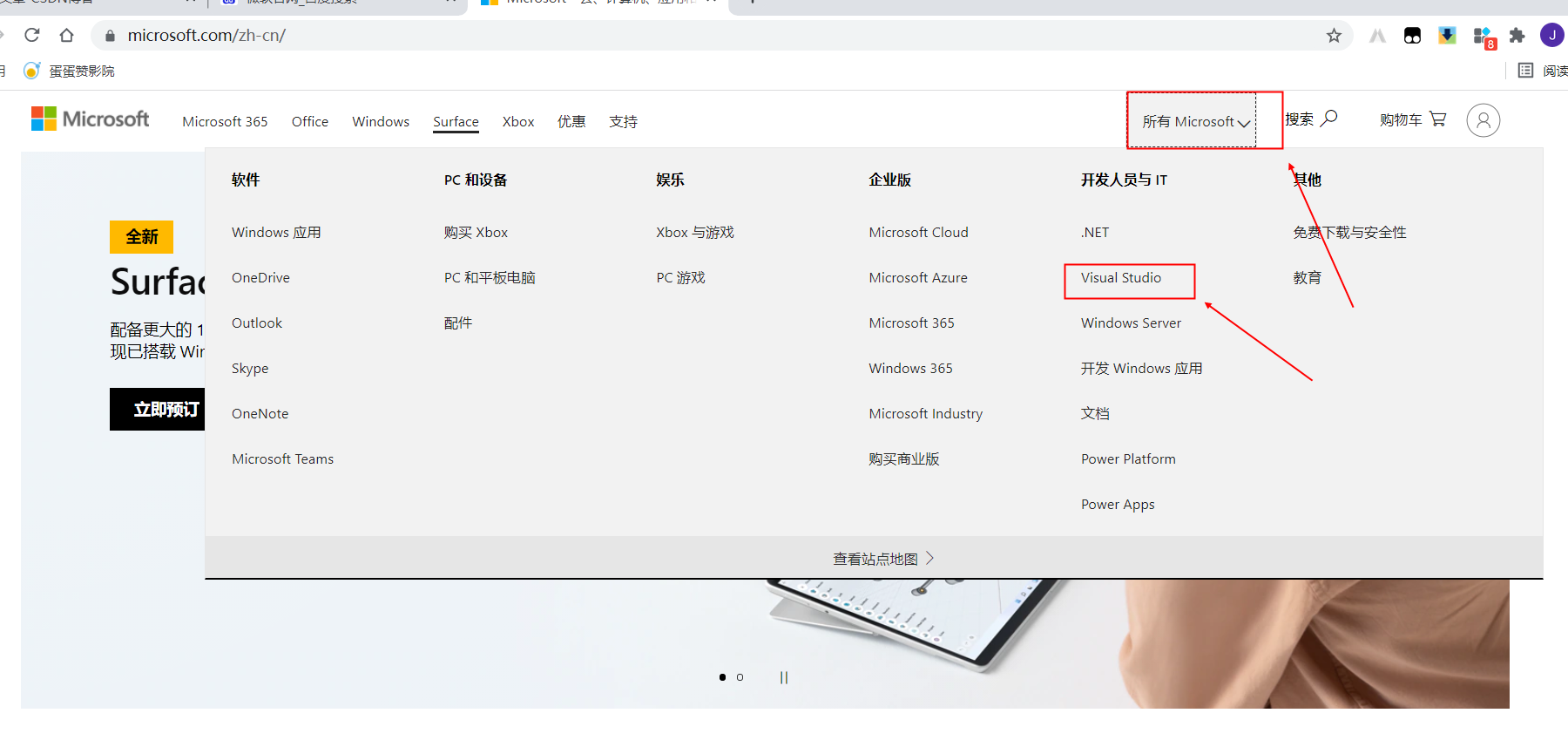Open Skype link
This screenshot has width=1568, height=747.
tap(250, 368)
